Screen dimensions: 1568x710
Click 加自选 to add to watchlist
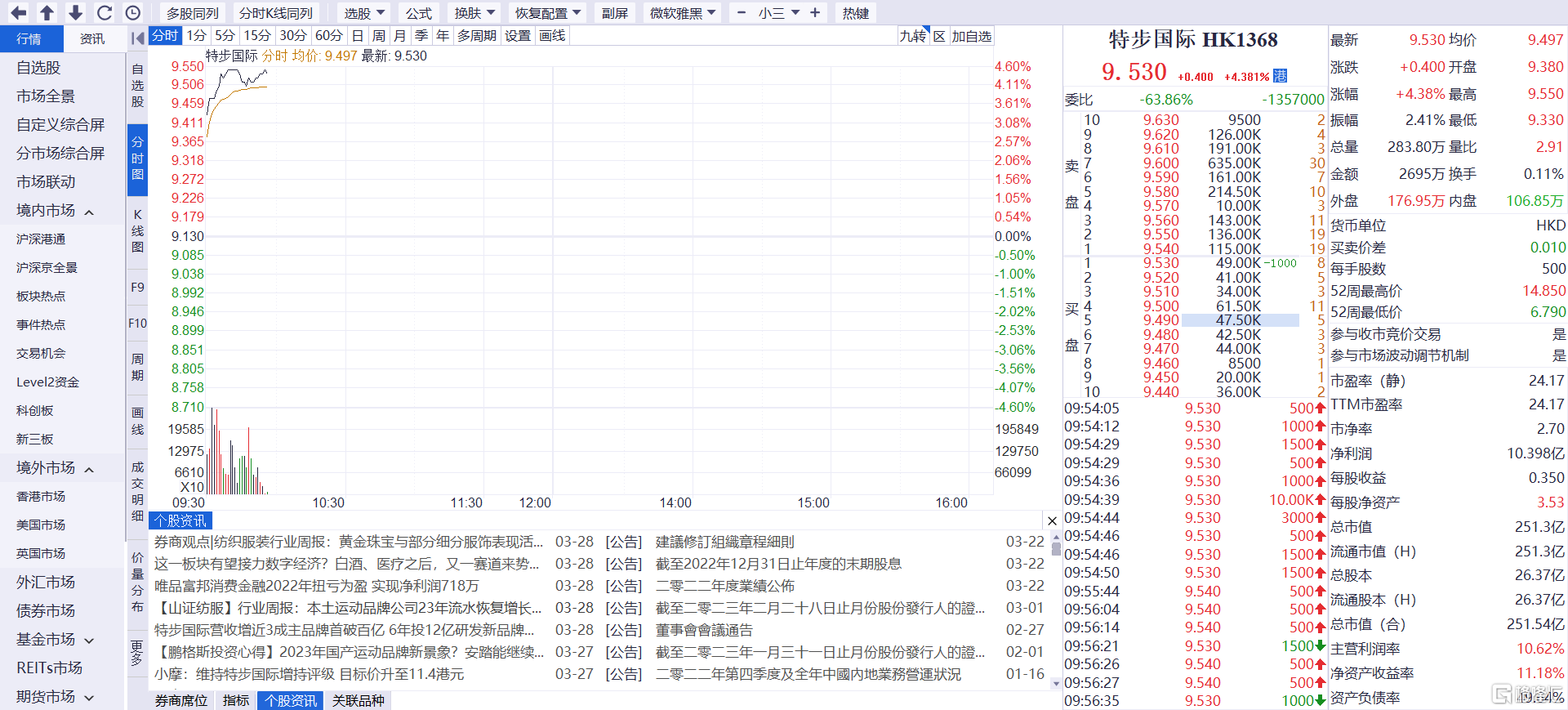pos(971,36)
